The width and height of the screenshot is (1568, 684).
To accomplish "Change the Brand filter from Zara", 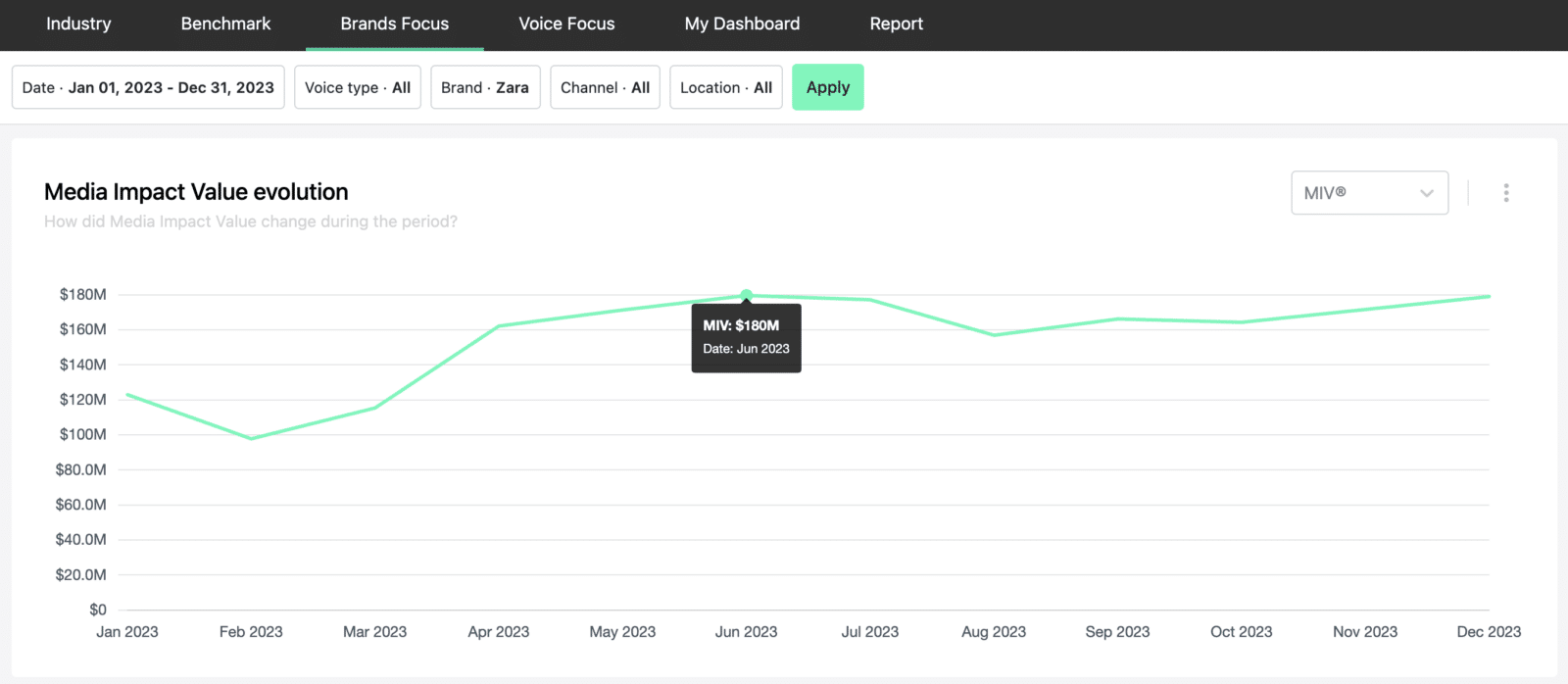I will click(x=485, y=87).
